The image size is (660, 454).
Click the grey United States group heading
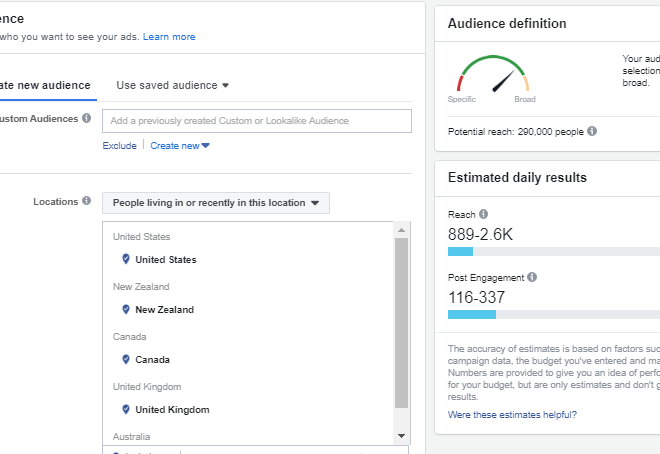141,237
